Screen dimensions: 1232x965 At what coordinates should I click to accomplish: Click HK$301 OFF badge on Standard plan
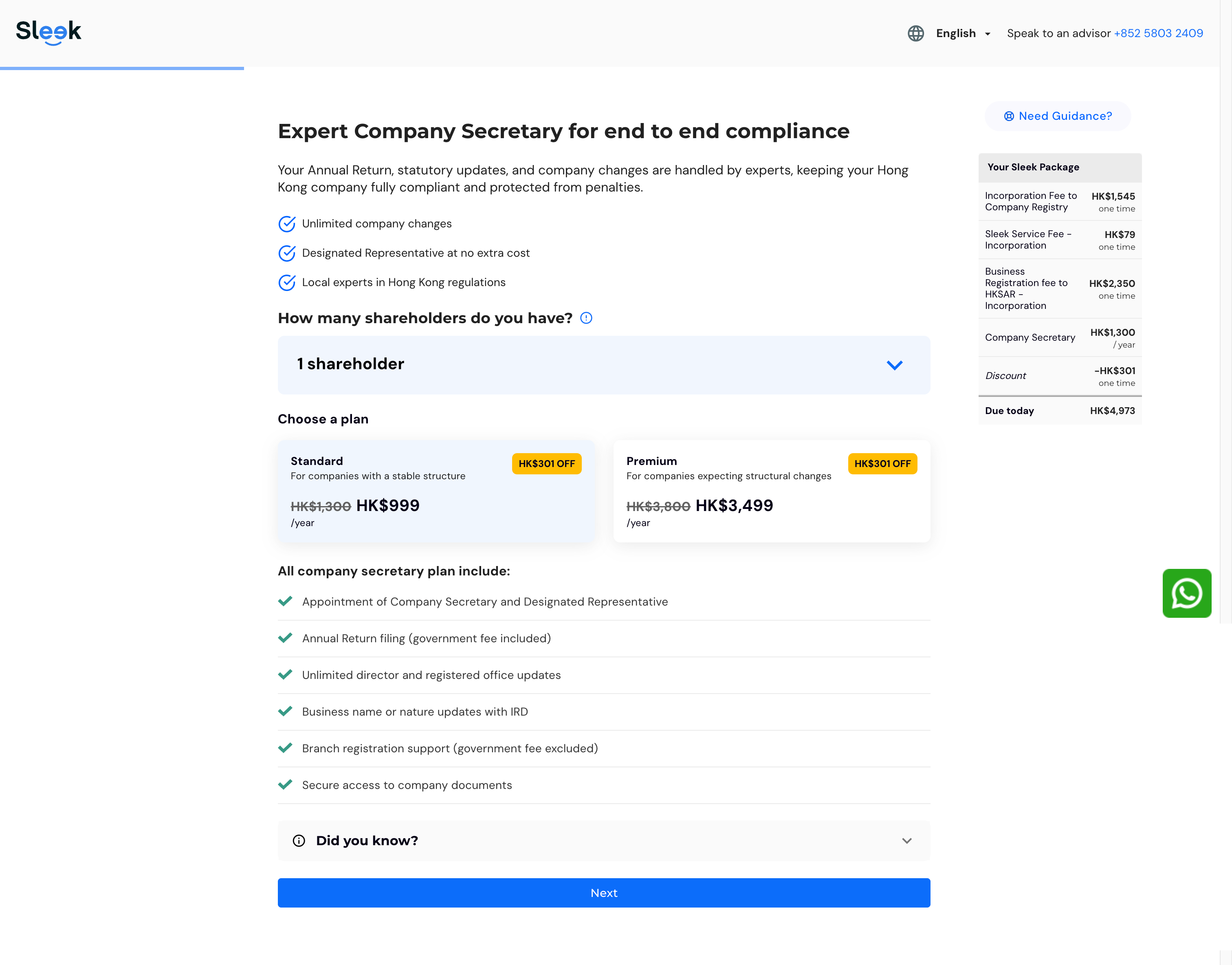[x=546, y=464]
